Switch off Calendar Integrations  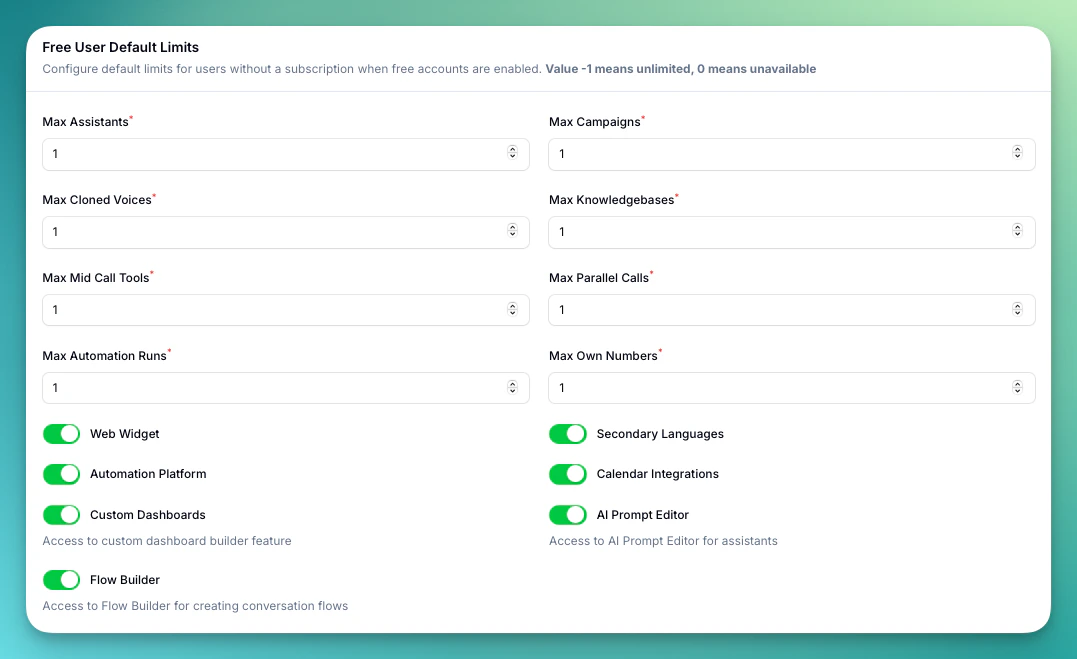[567, 474]
